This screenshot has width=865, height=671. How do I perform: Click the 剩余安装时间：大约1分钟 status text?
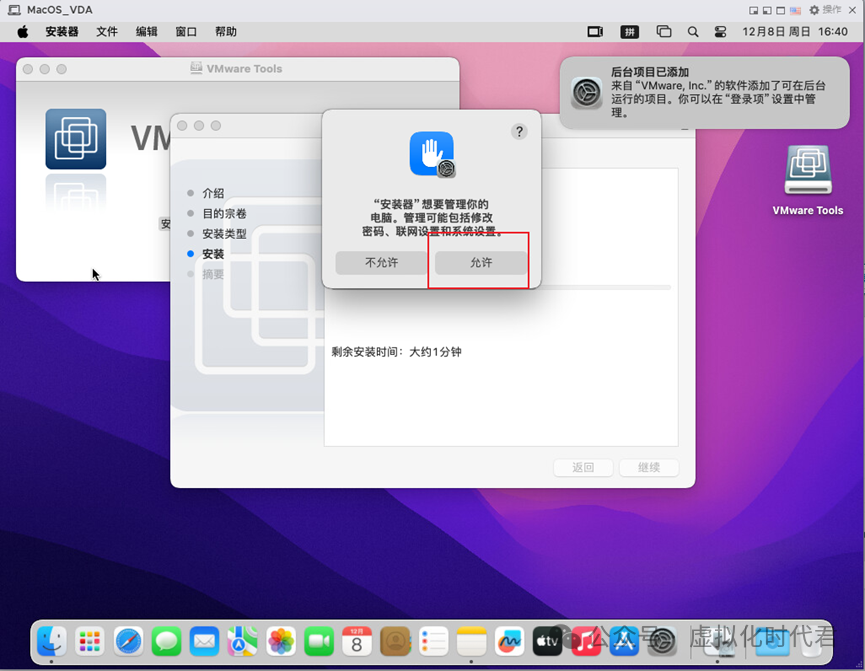[396, 352]
